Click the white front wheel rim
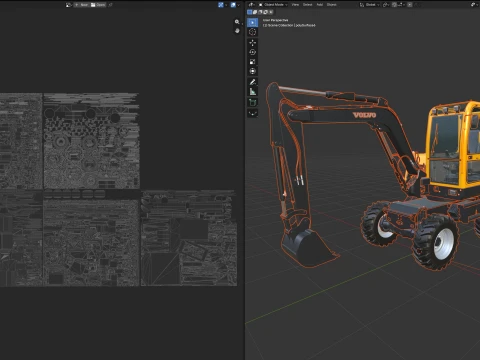Screen dimensions: 480x360 (444, 243)
